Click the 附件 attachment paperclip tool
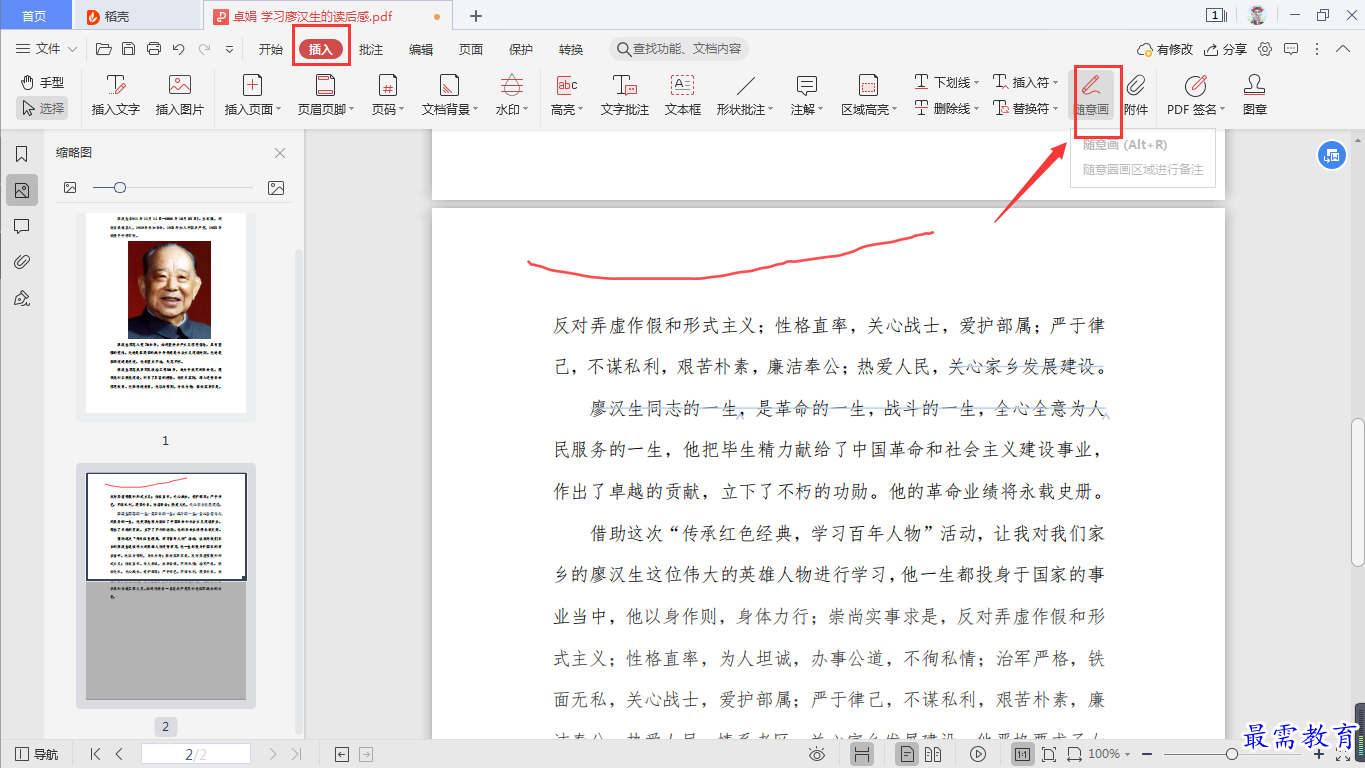The height and width of the screenshot is (768, 1365). point(1136,96)
